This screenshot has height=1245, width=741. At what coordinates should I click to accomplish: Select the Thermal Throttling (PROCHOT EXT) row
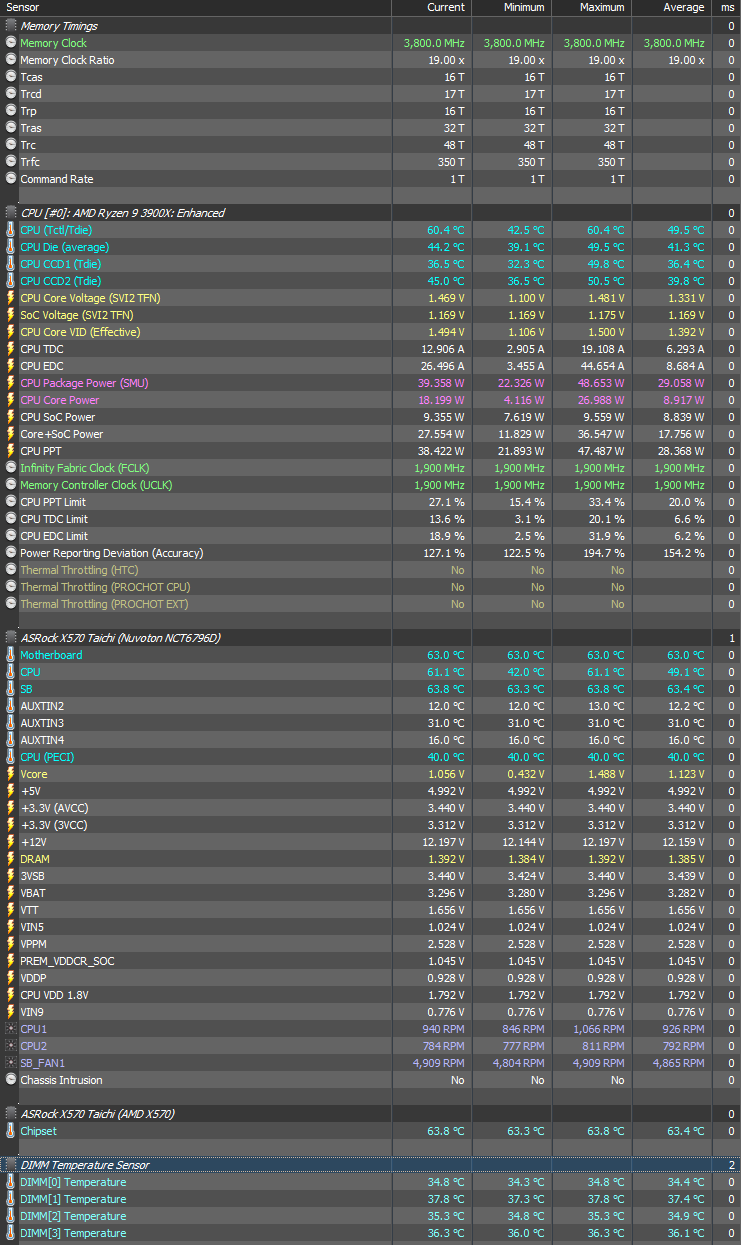tap(370, 604)
